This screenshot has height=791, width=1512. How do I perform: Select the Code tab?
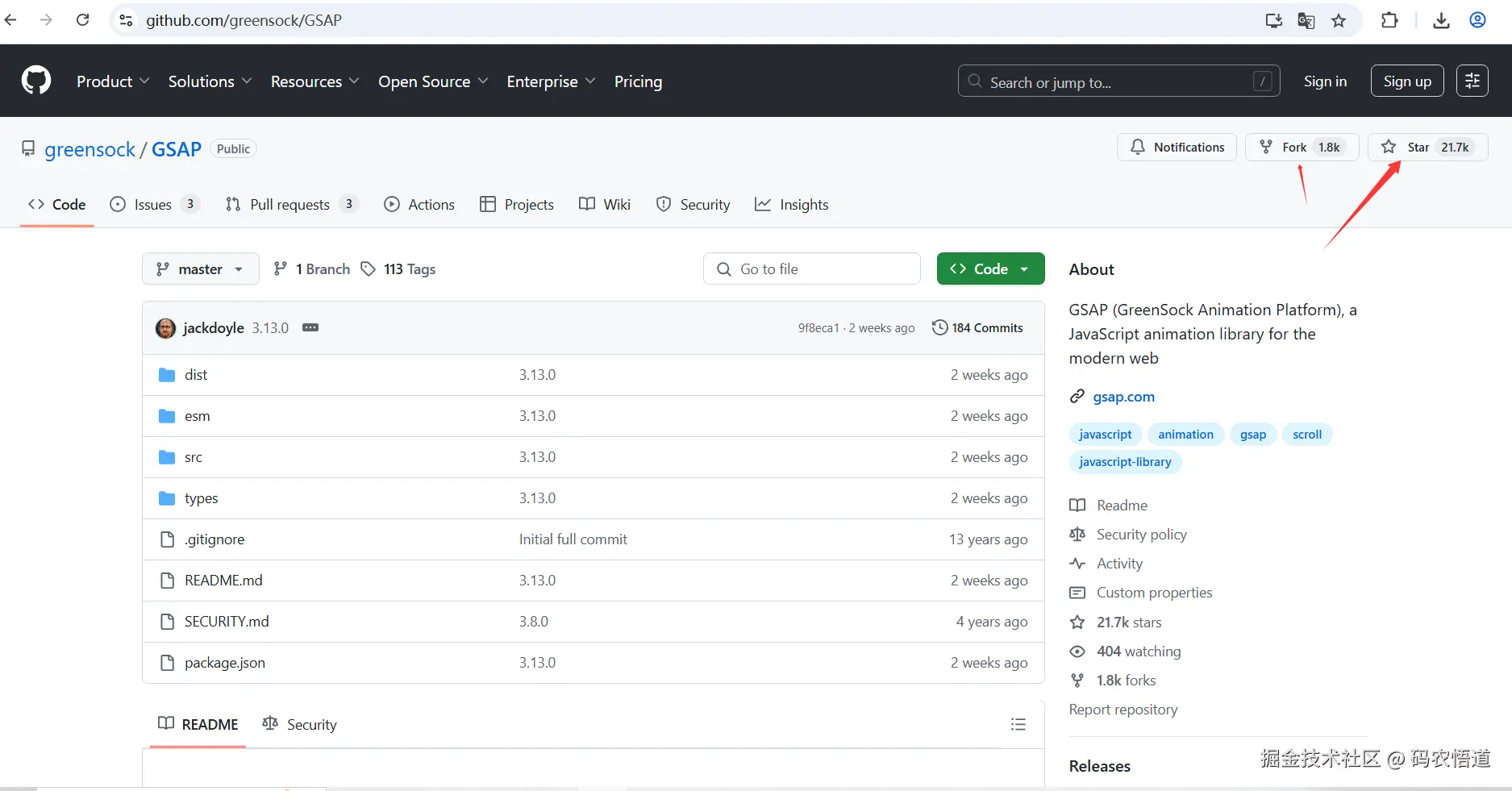click(56, 204)
